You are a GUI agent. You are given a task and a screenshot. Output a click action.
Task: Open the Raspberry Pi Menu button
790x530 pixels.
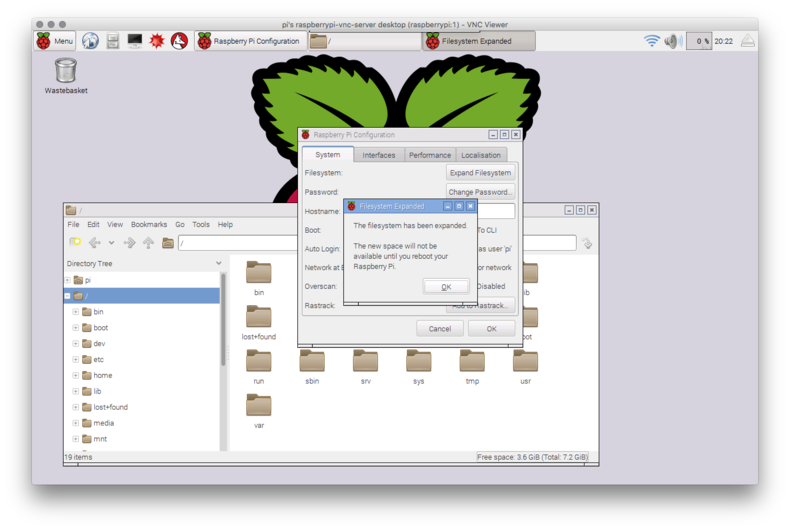tap(56, 41)
